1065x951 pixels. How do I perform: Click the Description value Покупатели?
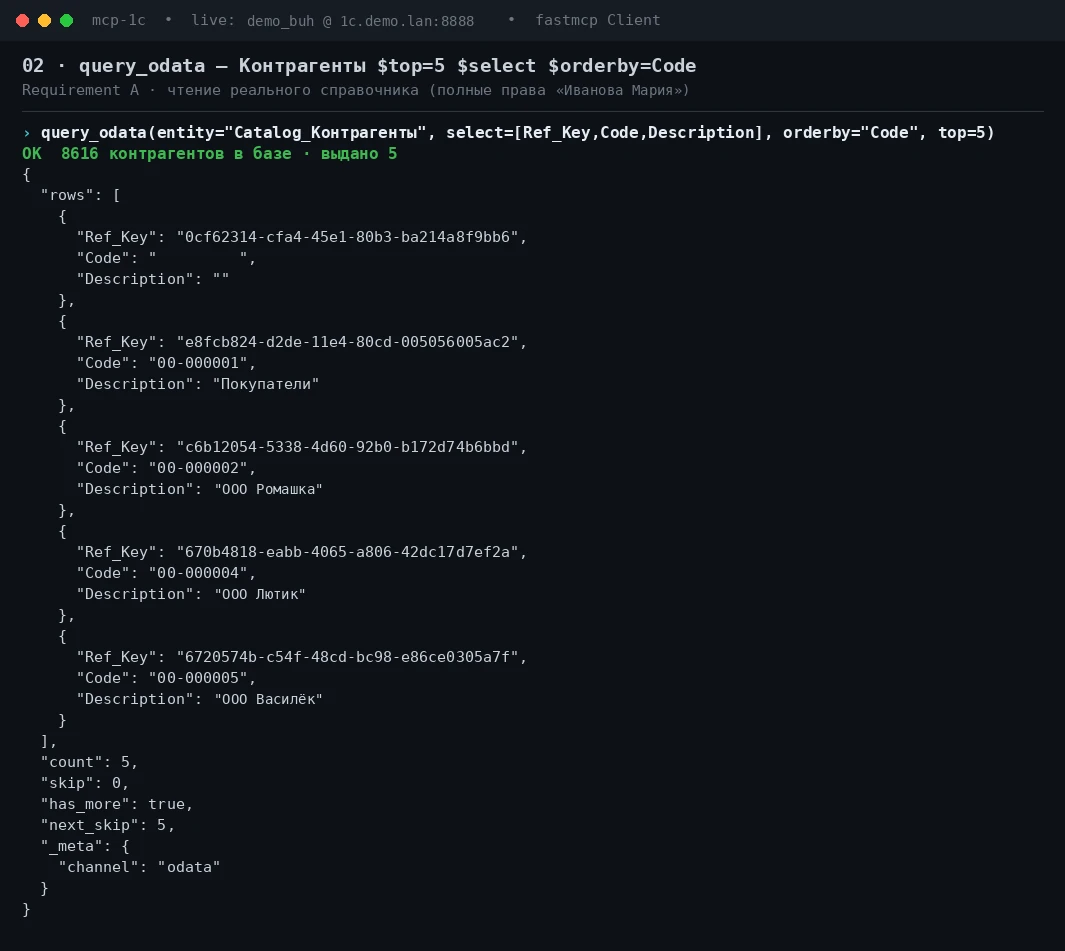pyautogui.click(x=266, y=384)
